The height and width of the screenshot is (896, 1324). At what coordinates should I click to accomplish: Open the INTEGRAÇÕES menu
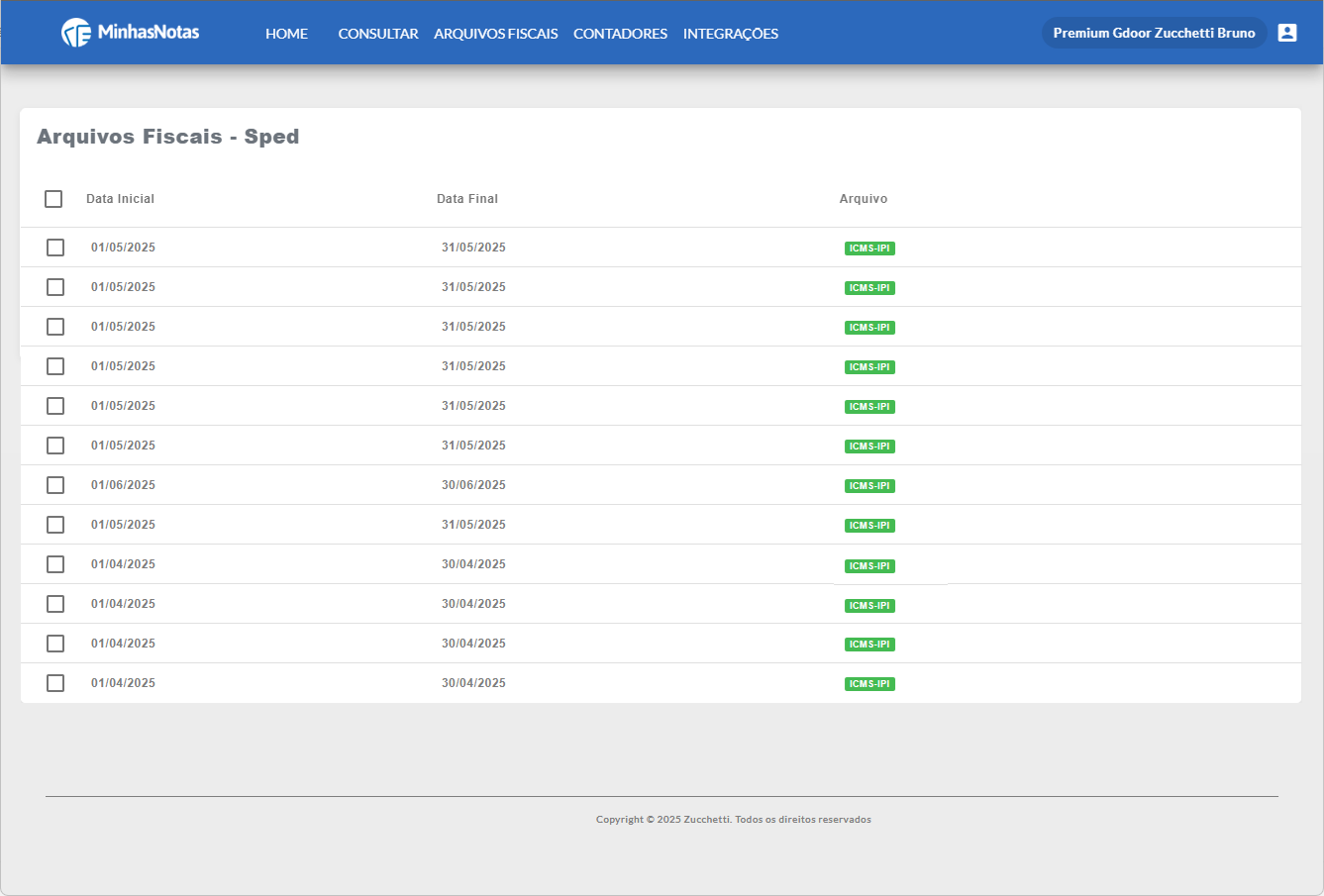click(731, 34)
